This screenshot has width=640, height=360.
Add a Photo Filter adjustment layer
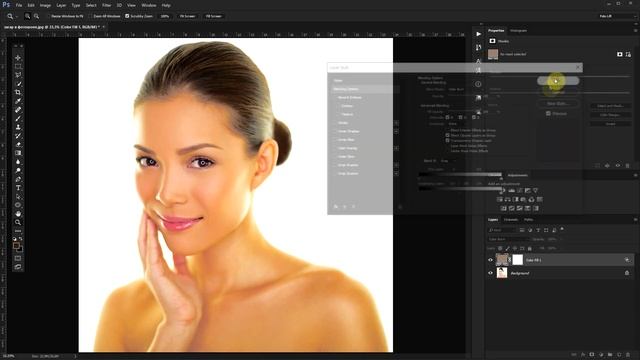tap(523, 200)
